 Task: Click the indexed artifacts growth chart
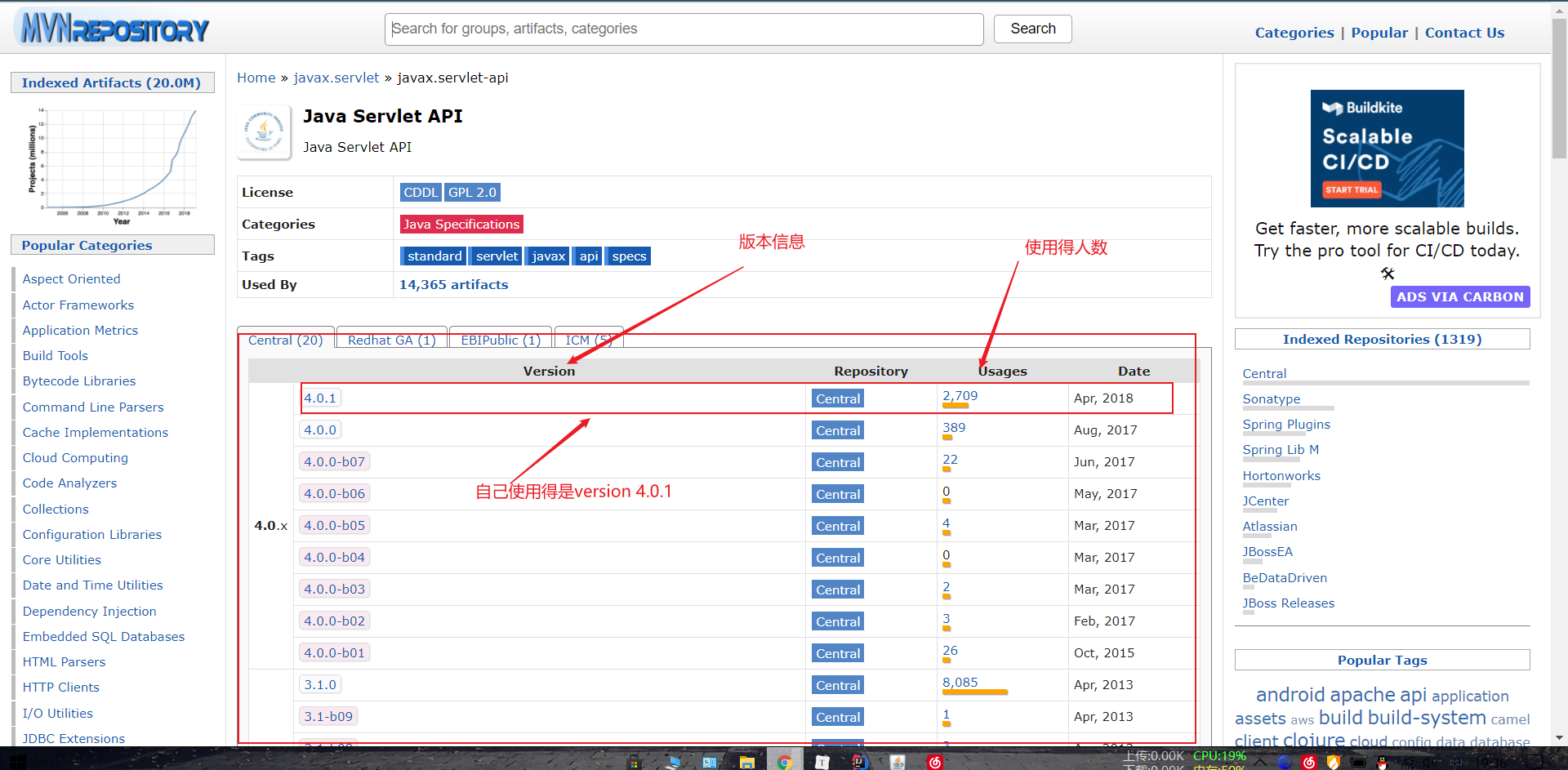coord(114,165)
